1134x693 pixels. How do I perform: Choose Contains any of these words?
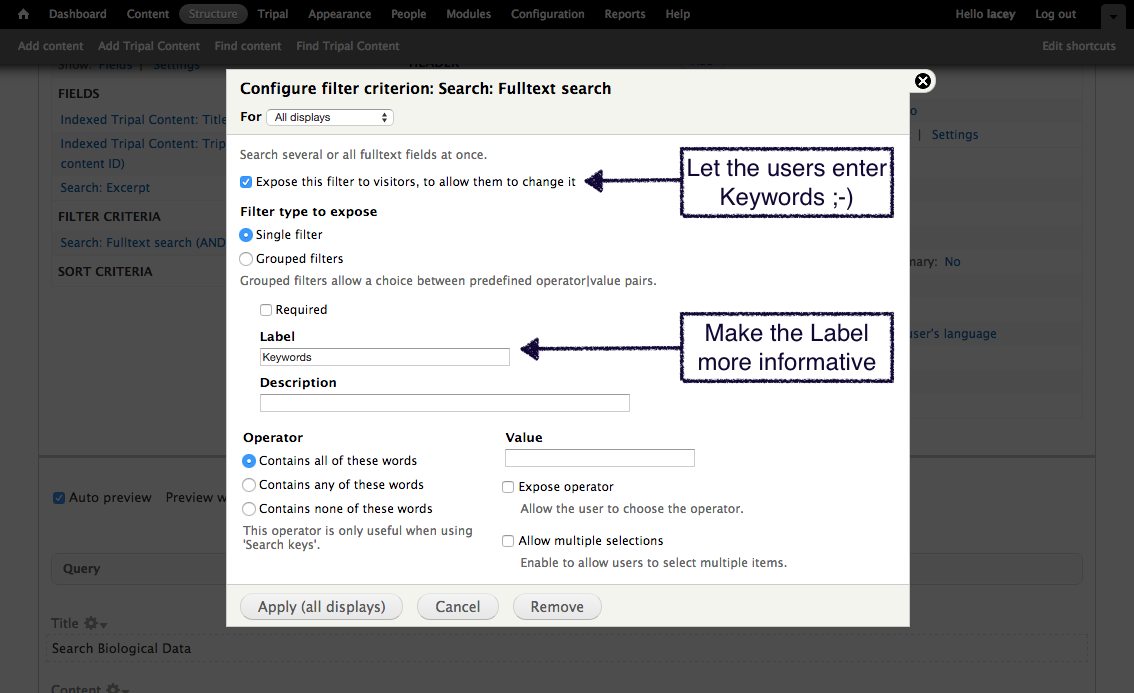pos(249,485)
